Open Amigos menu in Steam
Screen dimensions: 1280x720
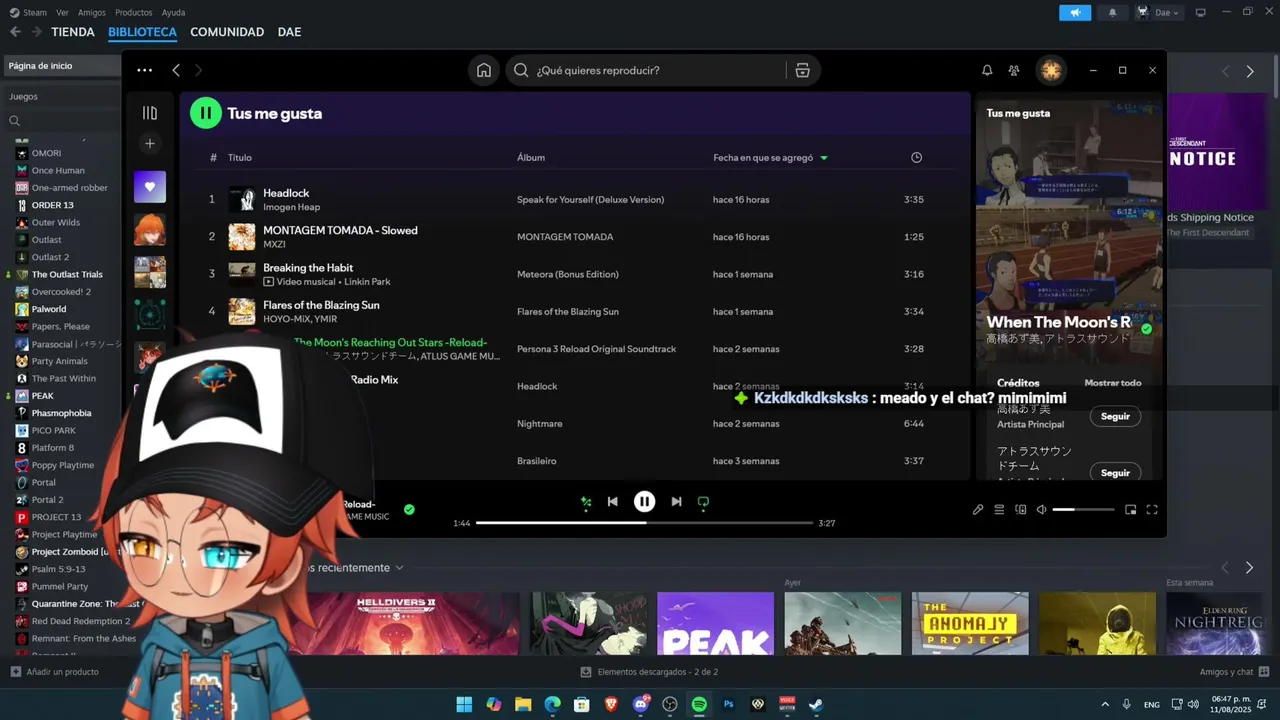[92, 12]
